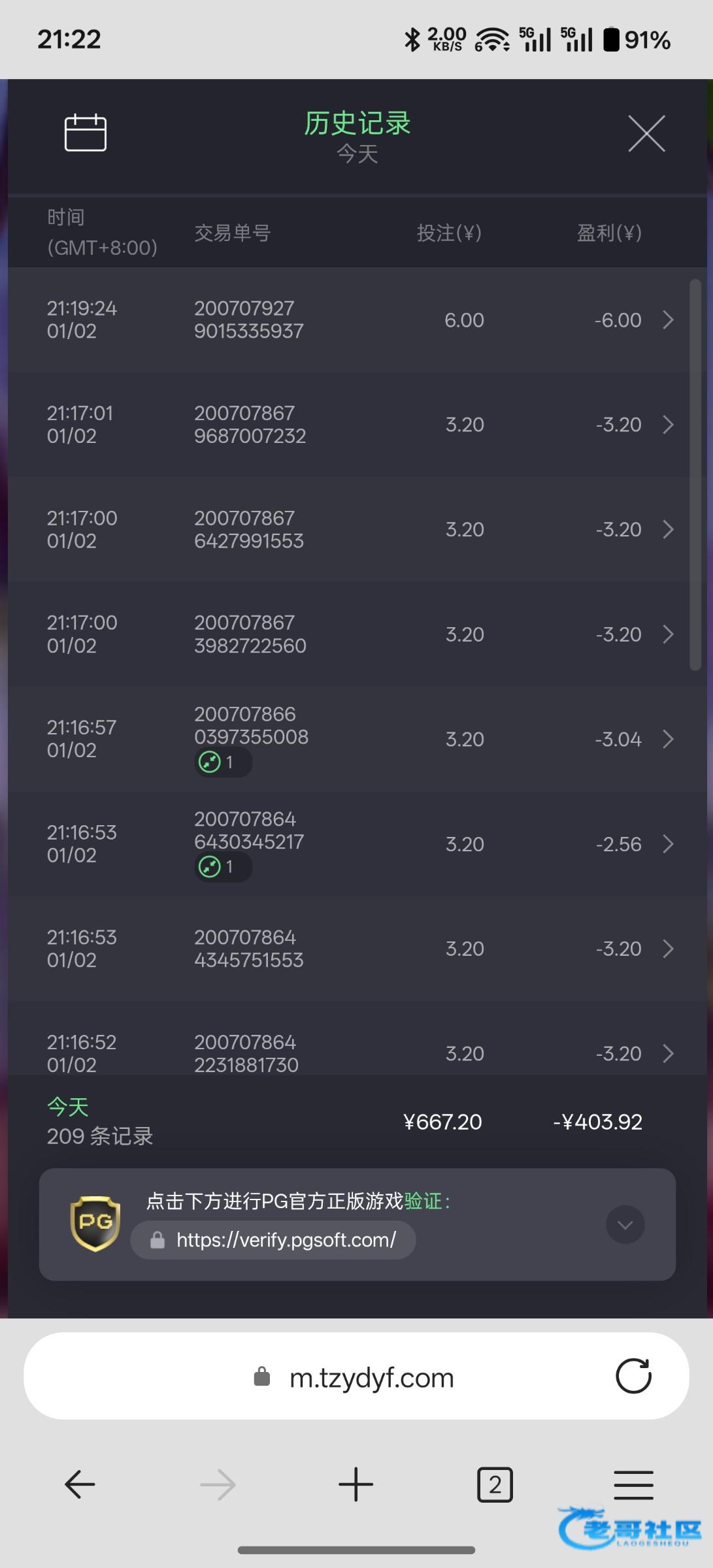
Task: Tap the PG shield badge icon
Action: pos(95,1224)
